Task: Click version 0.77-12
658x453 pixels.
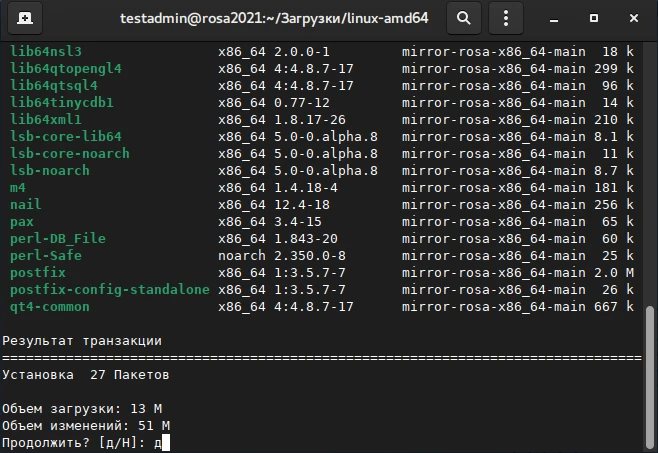Action: pyautogui.click(x=302, y=102)
